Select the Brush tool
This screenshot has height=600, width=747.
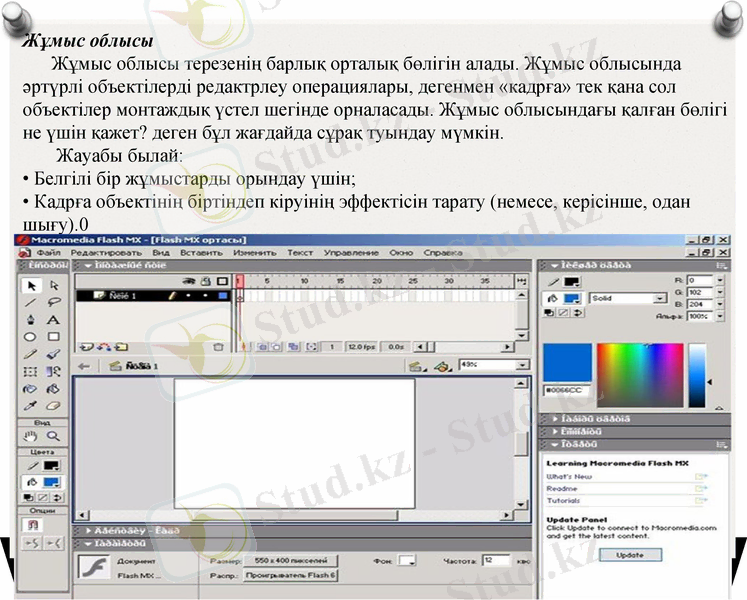point(53,354)
